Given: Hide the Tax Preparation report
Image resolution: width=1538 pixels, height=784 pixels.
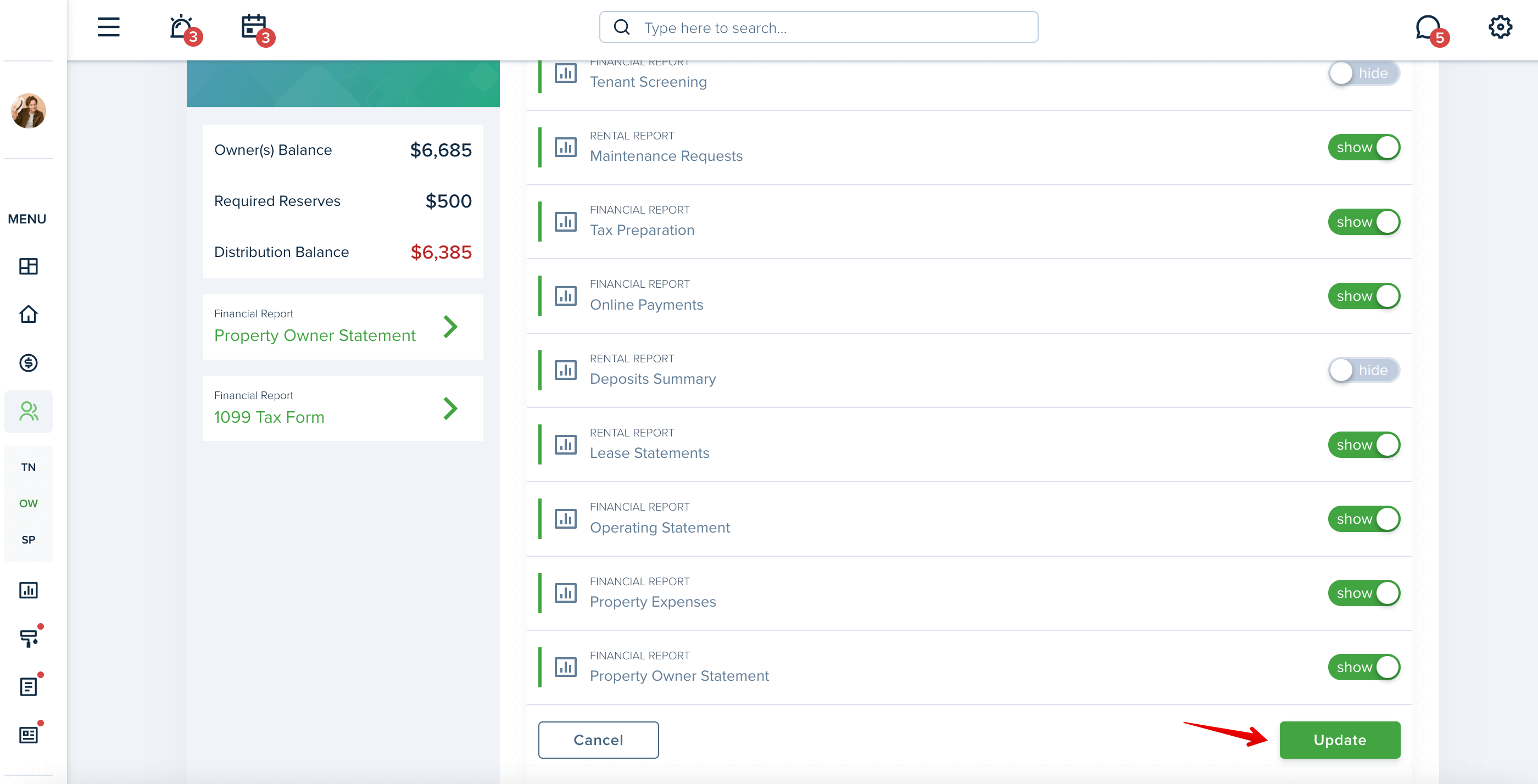Looking at the screenshot, I should (1364, 222).
